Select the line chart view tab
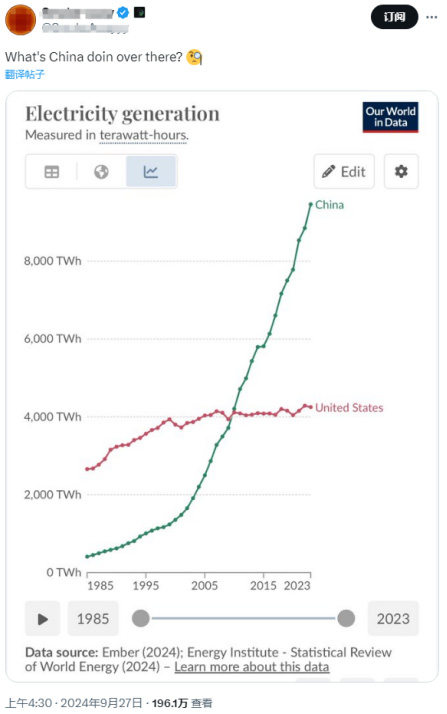This screenshot has height=714, width=447. 151,172
